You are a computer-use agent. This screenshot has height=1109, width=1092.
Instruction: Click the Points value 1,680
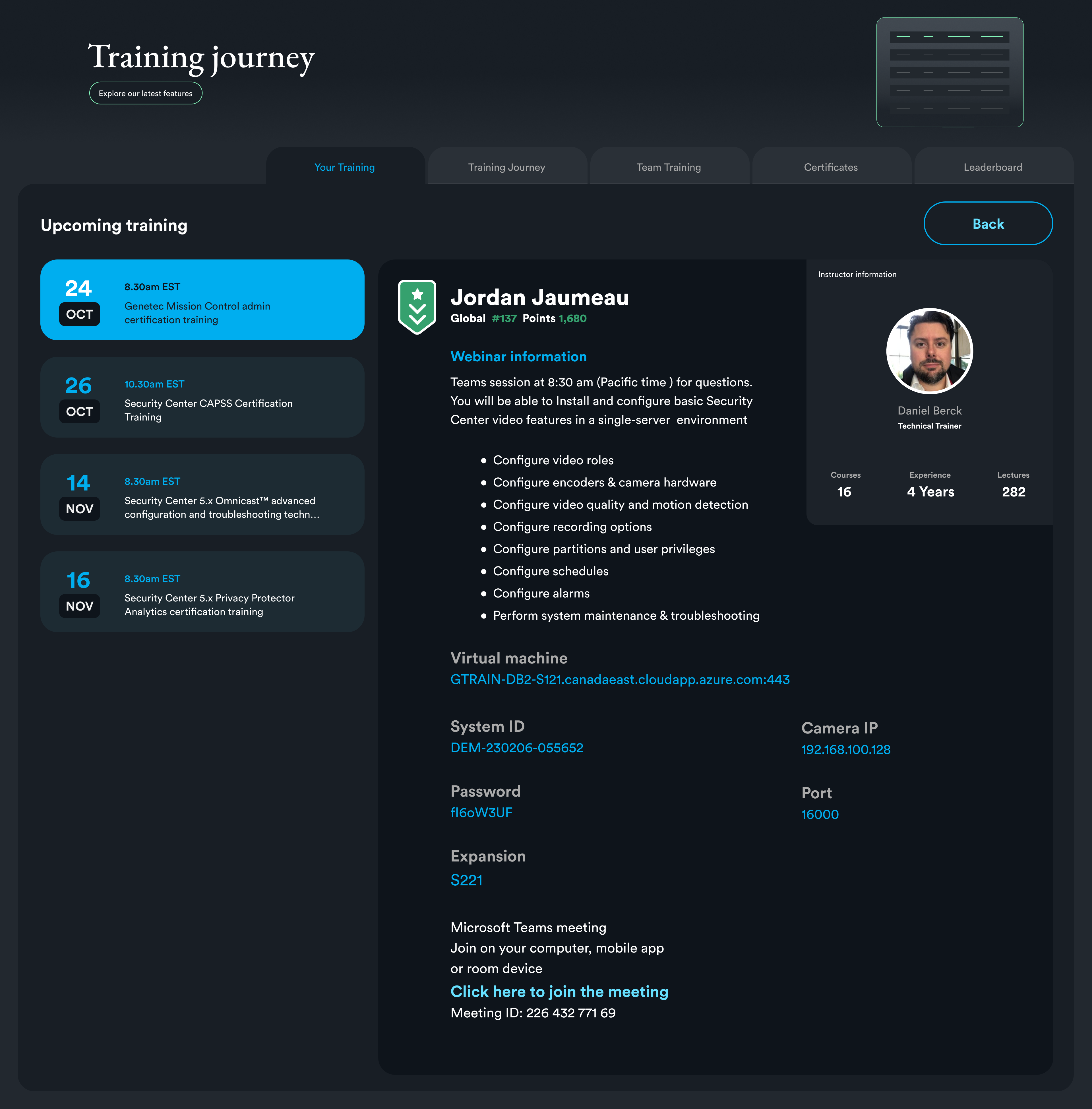(x=572, y=318)
